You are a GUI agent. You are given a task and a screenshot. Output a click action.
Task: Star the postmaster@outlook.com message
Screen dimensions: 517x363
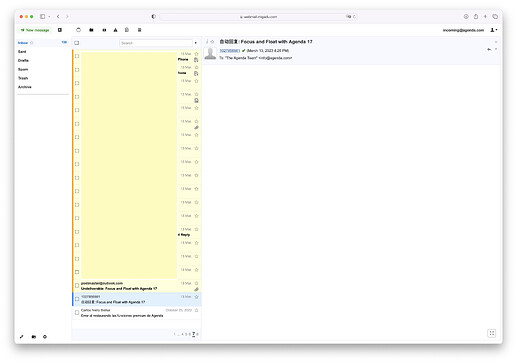pyautogui.click(x=196, y=283)
